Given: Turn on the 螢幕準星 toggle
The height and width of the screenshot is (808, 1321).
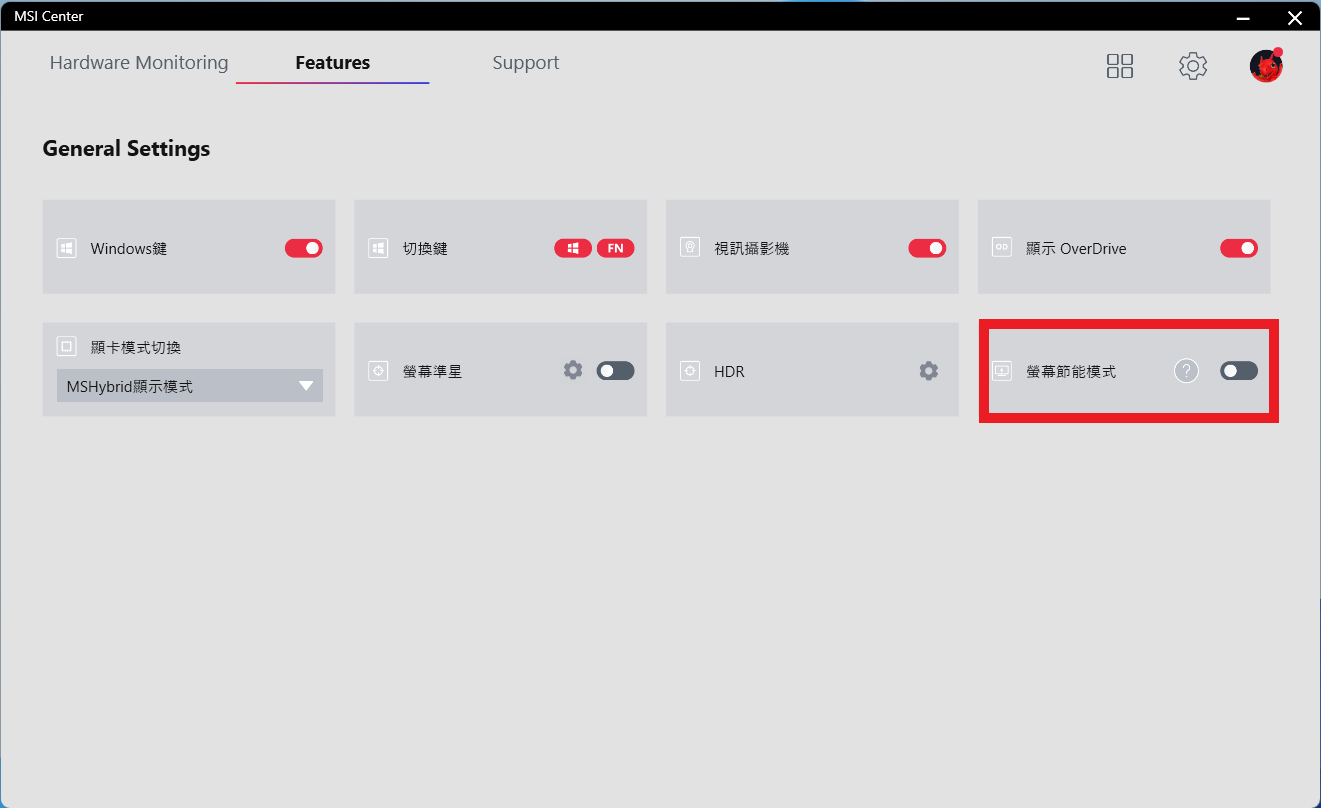Looking at the screenshot, I should coord(615,371).
